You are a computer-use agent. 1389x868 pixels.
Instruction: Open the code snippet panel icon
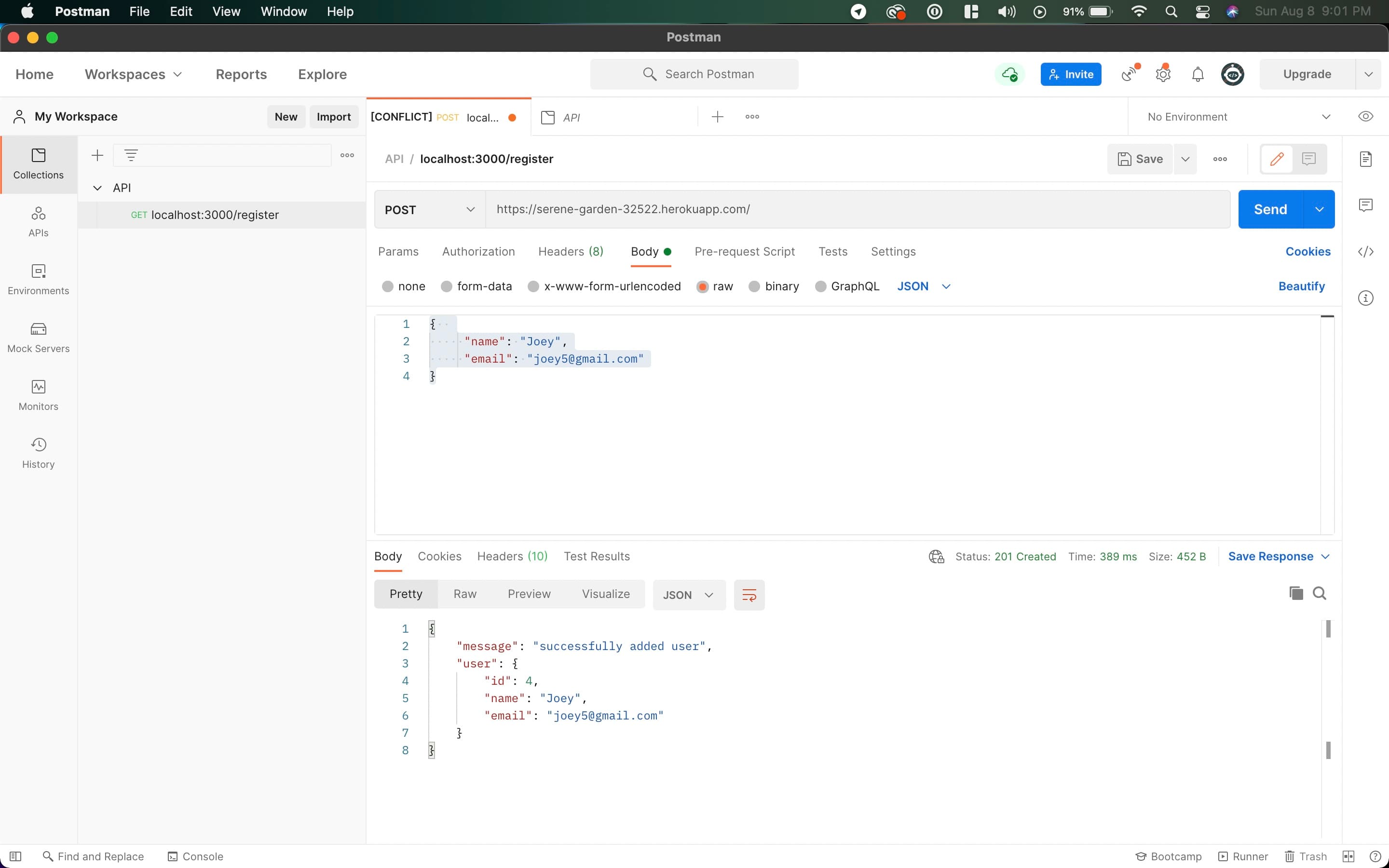1365,251
